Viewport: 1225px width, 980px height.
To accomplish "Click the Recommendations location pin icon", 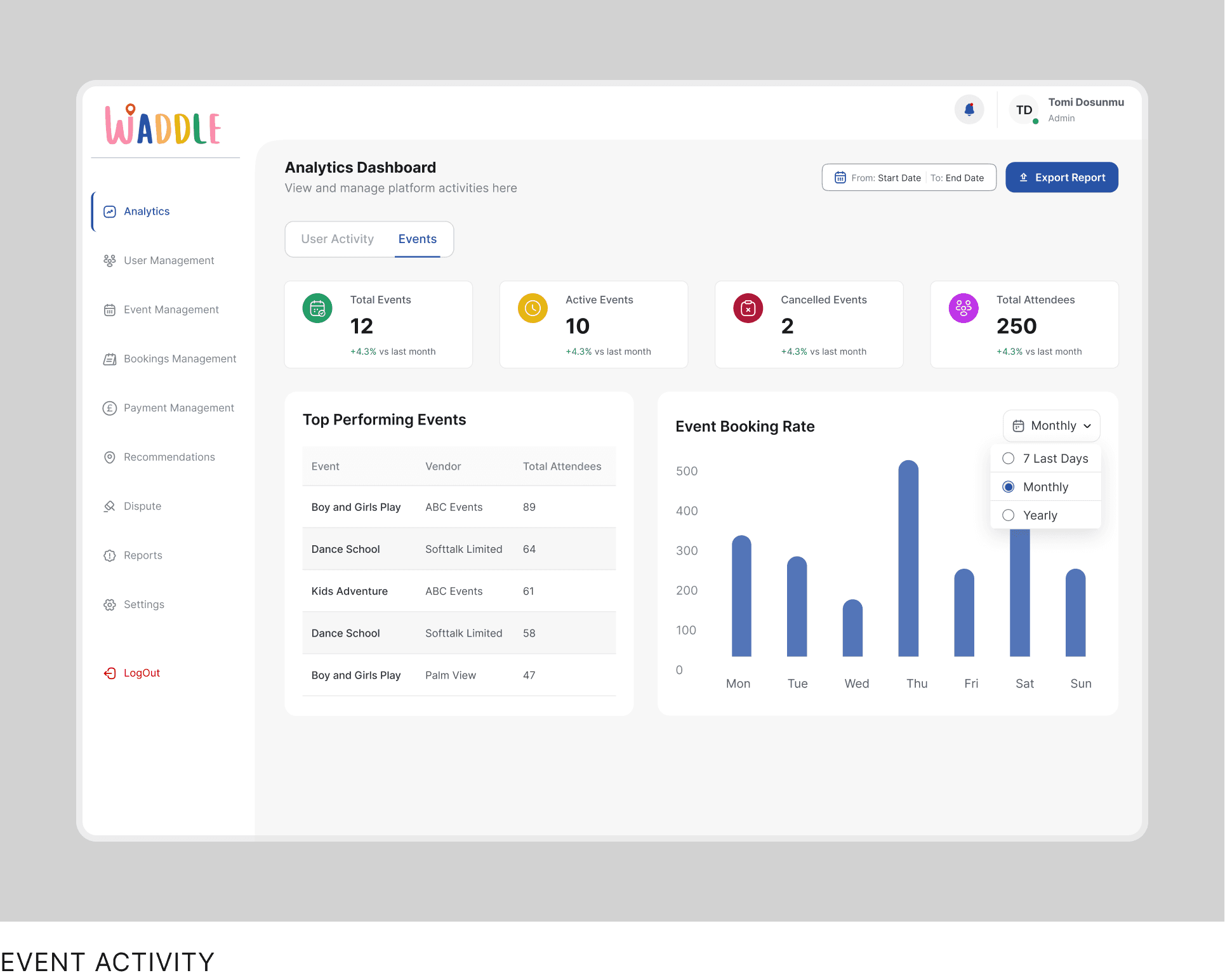I will [x=110, y=457].
